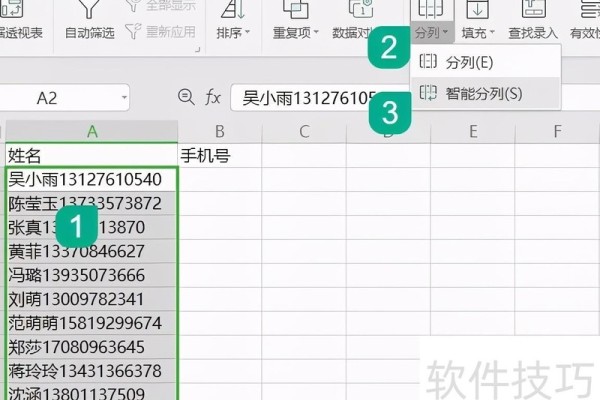Screen dimensions: 600x400
Task: Select column F header
Action: [558, 131]
